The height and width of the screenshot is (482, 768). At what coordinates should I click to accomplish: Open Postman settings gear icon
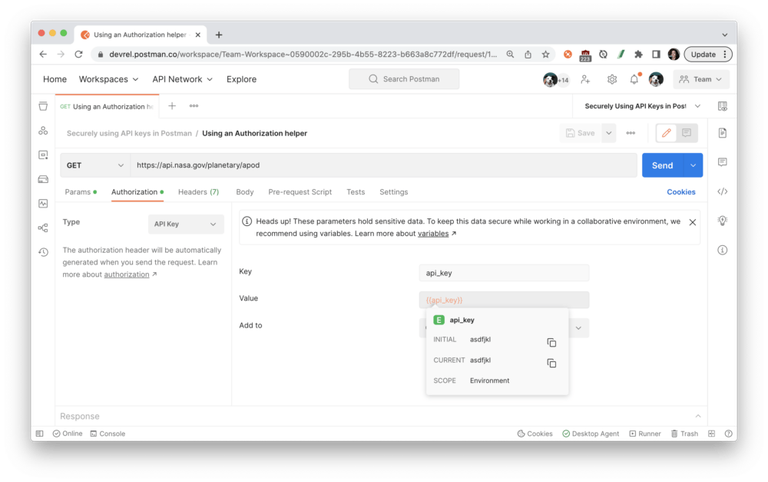click(612, 79)
